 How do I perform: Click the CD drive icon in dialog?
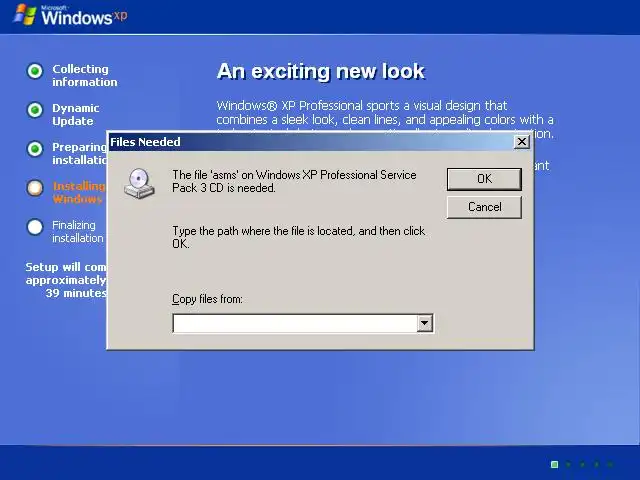[x=139, y=183]
